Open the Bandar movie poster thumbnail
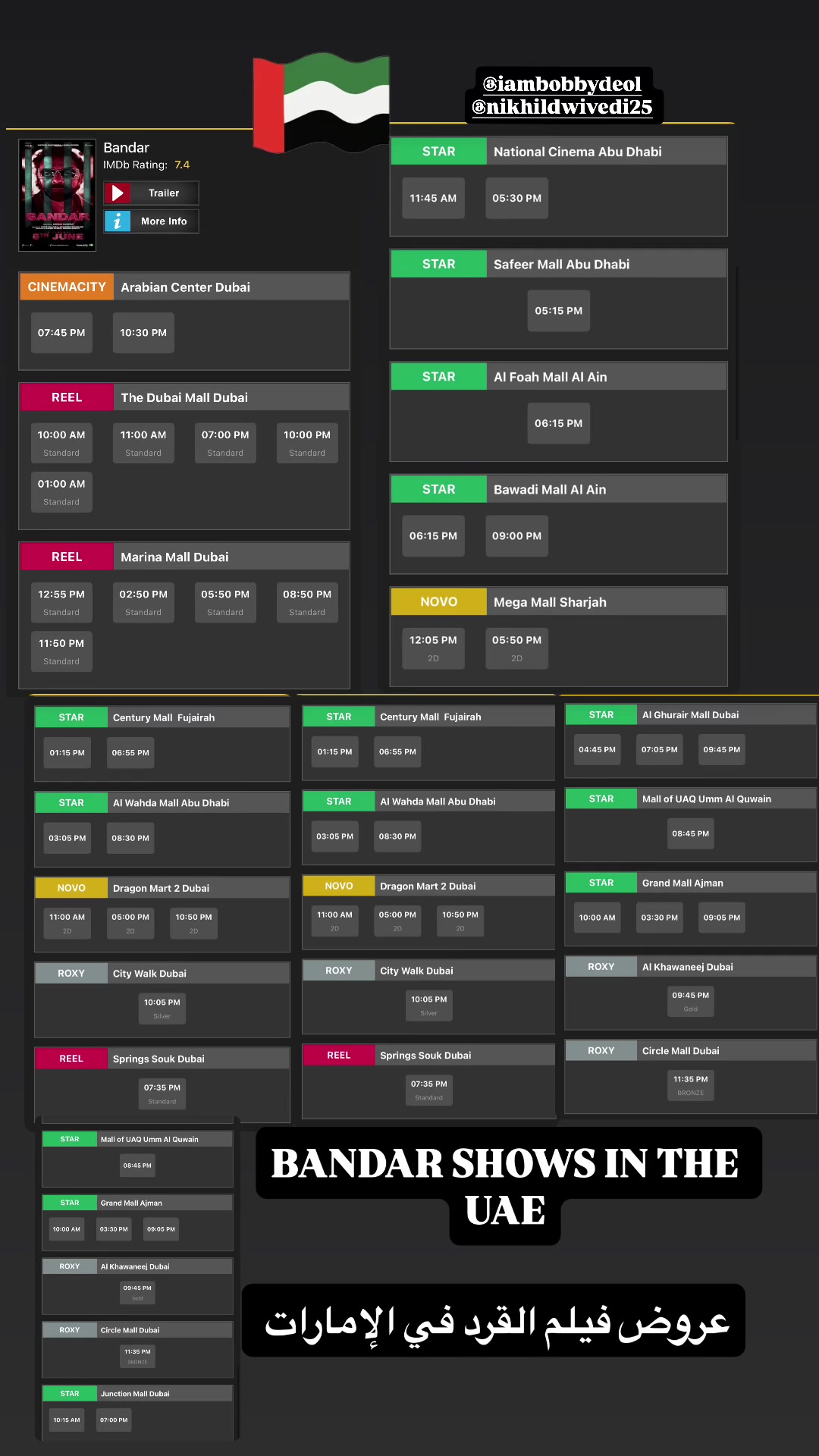 pos(58,195)
